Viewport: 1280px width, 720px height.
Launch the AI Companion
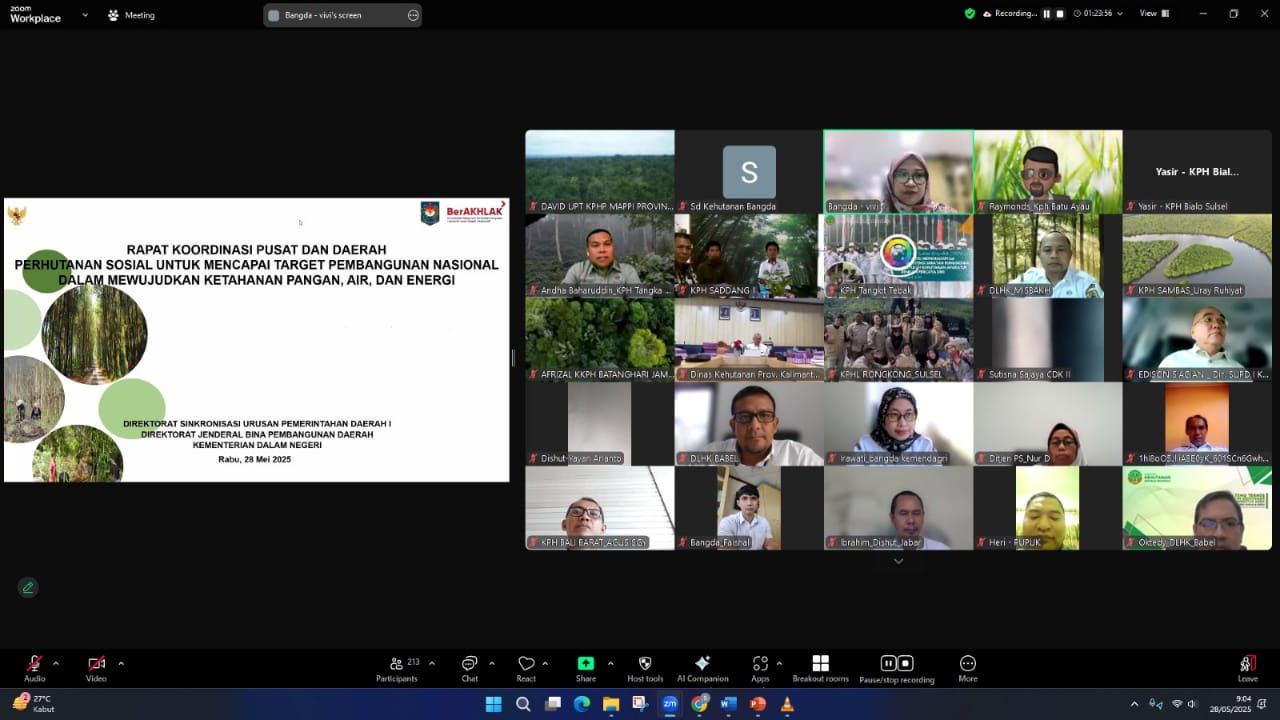pos(702,664)
